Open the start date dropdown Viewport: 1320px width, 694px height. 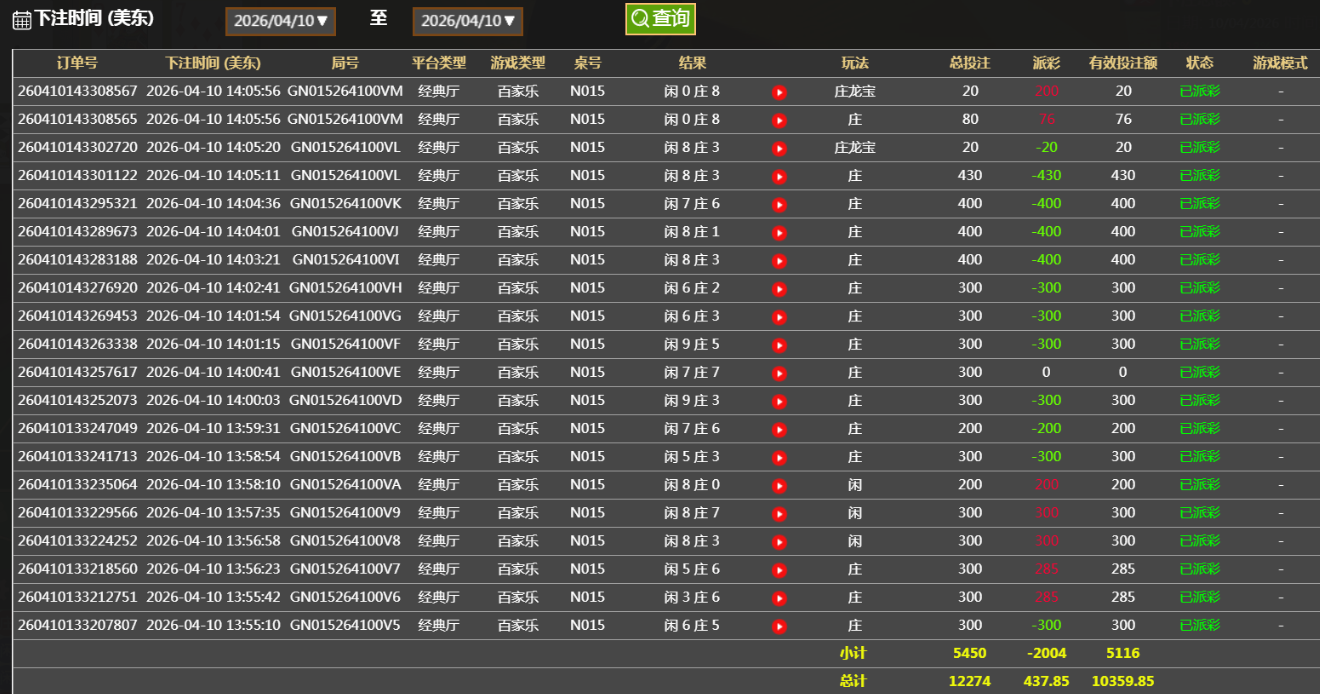click(x=280, y=21)
